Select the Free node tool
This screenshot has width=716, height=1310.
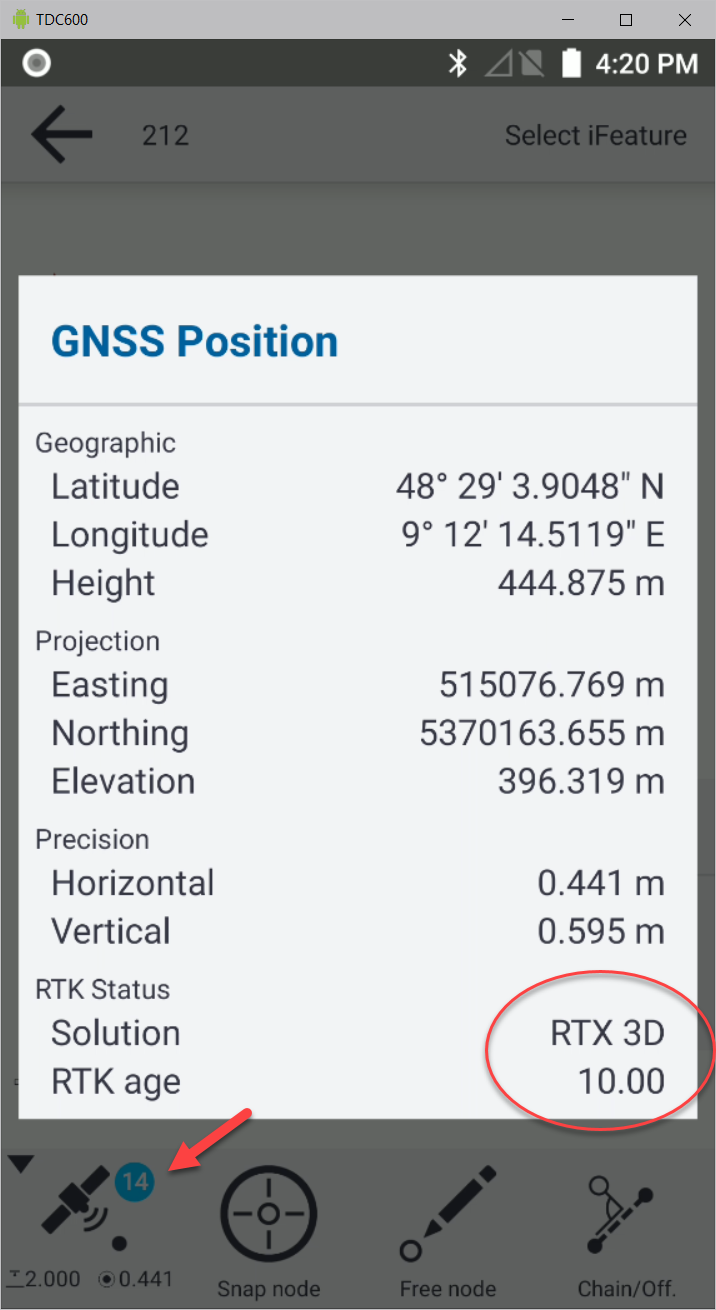tap(447, 1213)
